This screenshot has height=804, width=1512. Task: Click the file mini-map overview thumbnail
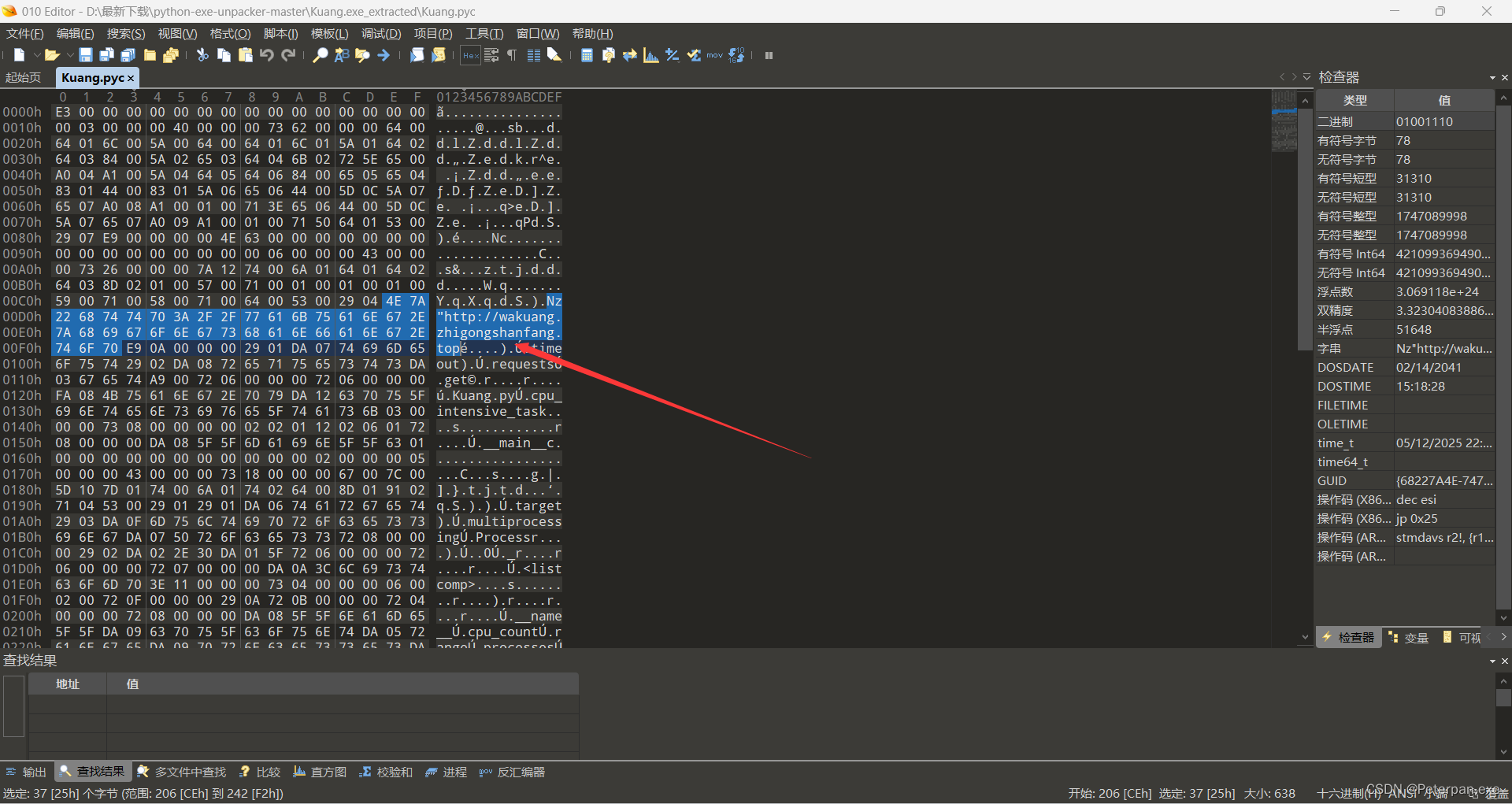tap(1284, 122)
